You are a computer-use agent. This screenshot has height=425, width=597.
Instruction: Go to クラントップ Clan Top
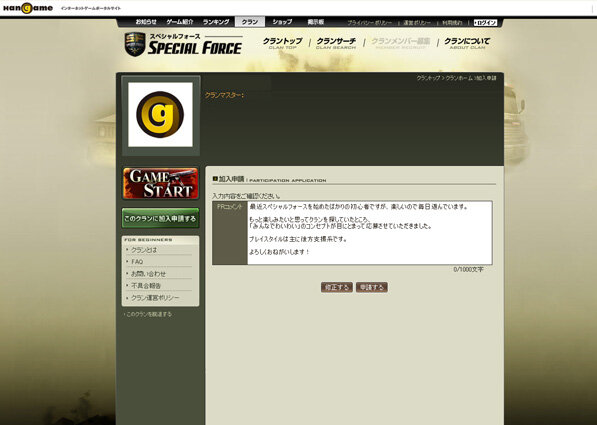283,43
